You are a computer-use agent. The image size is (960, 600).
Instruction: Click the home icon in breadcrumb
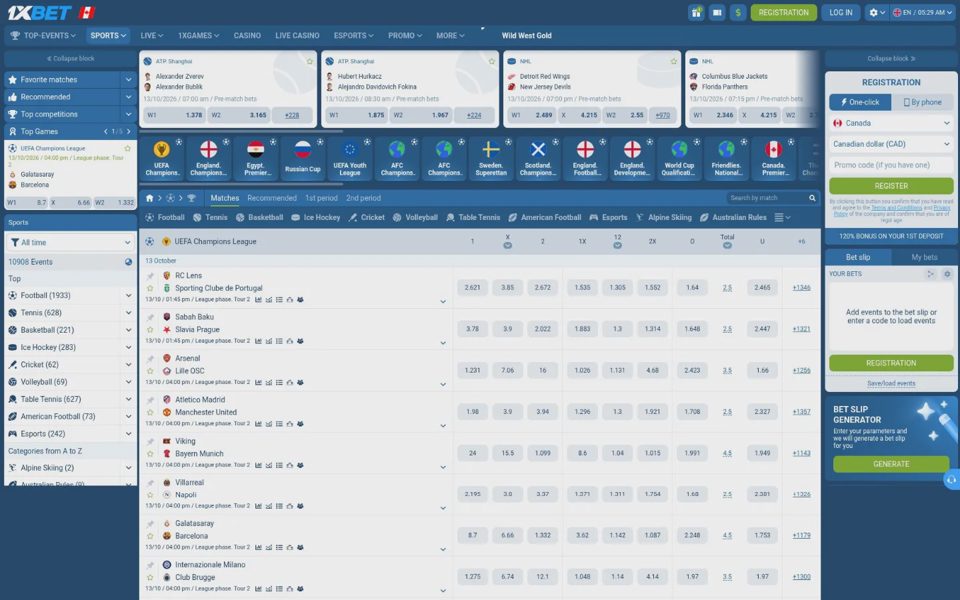coord(149,198)
